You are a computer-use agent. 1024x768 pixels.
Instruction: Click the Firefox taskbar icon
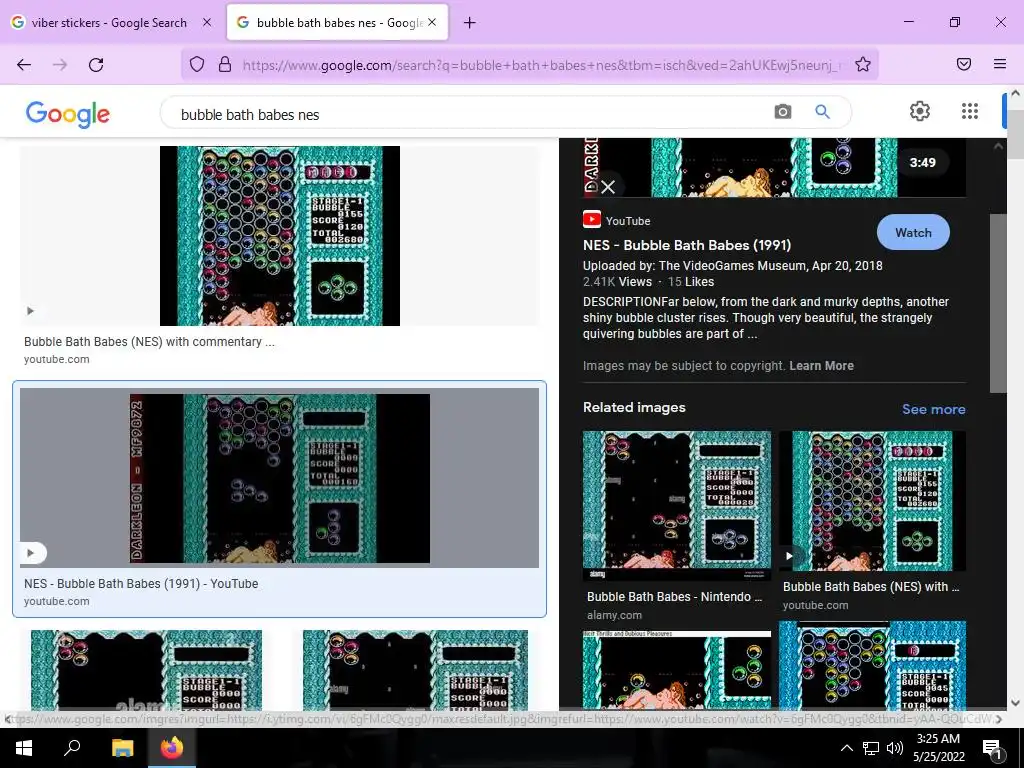click(172, 748)
